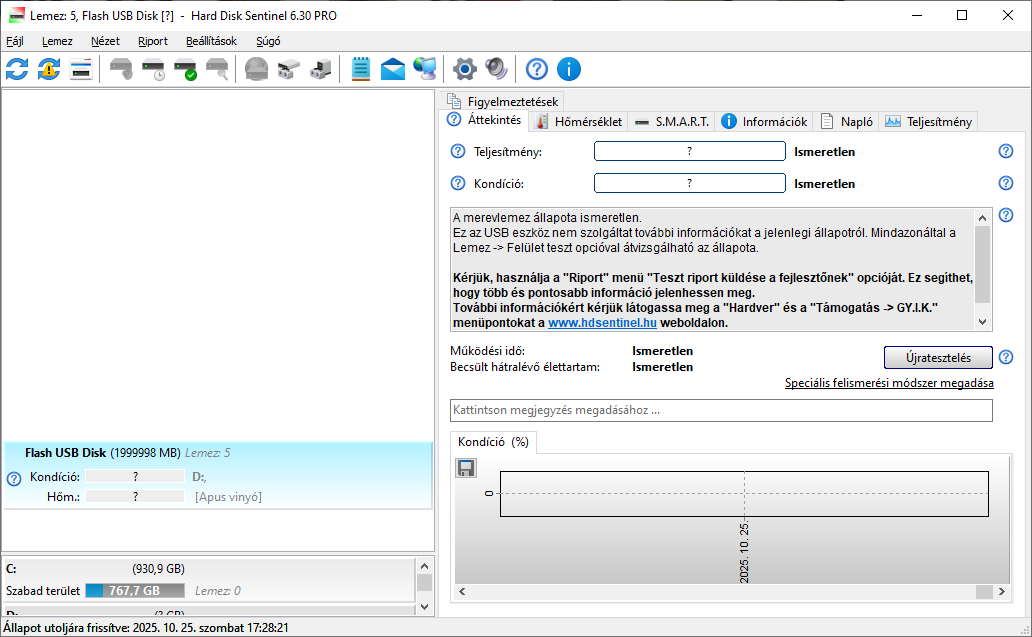Click the blue info circle toolbar icon
The width and height of the screenshot is (1032, 637).
click(569, 69)
